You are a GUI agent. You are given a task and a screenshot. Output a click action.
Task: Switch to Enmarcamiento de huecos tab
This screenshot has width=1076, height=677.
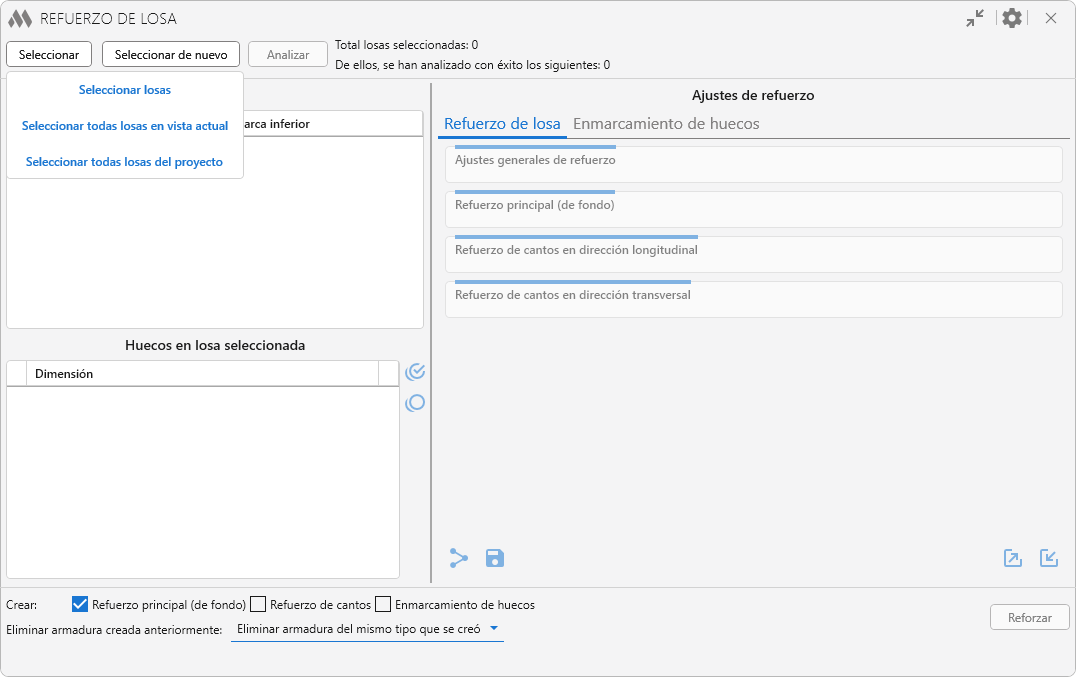tap(666, 124)
